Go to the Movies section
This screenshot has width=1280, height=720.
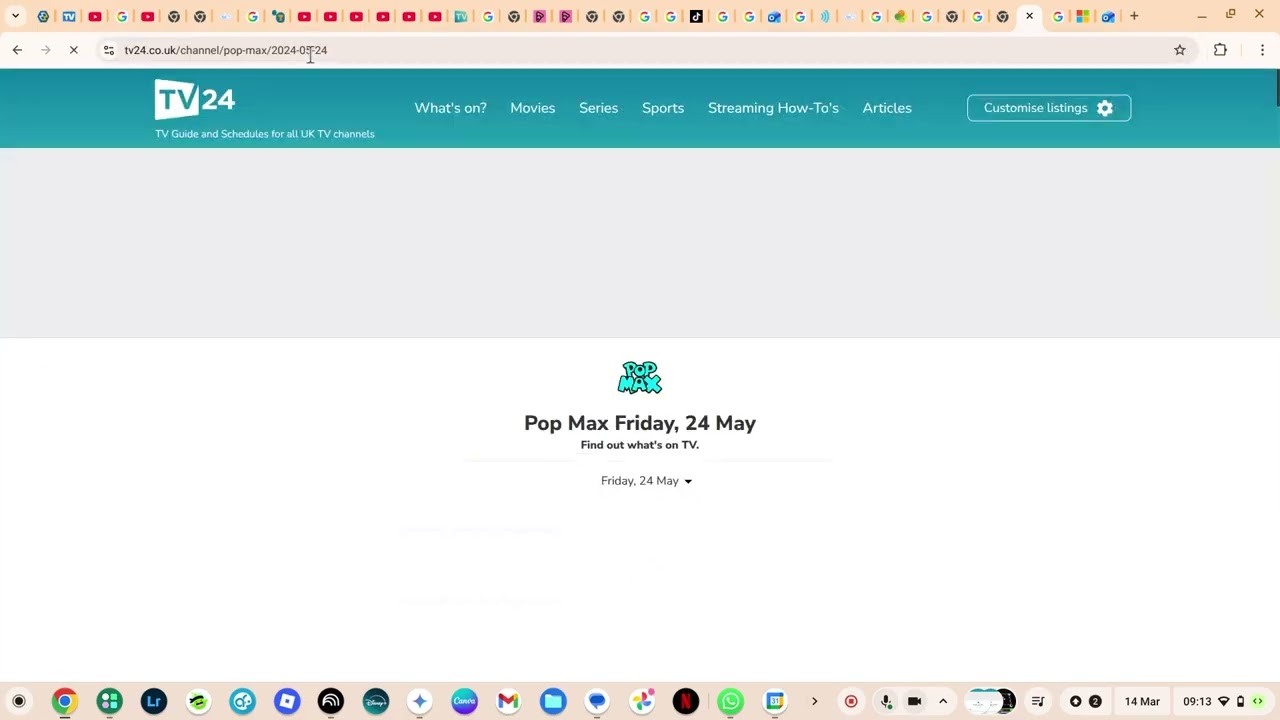pos(532,108)
